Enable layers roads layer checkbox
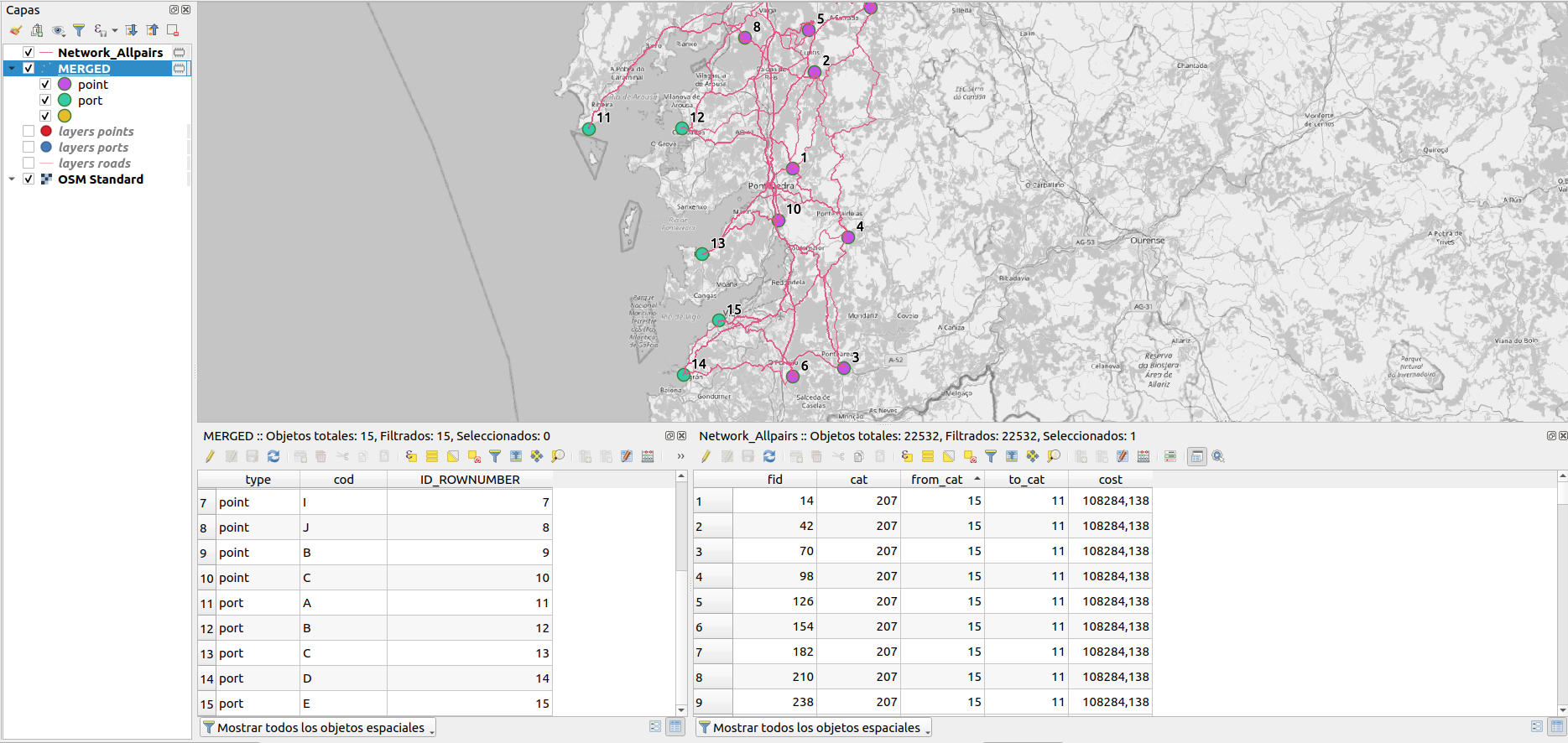Image resolution: width=1568 pixels, height=743 pixels. pyautogui.click(x=29, y=163)
